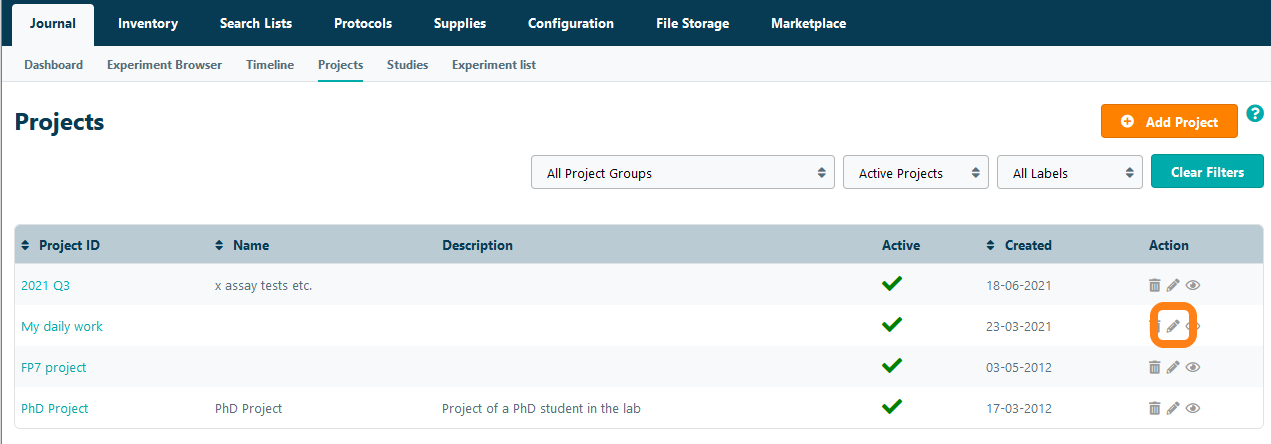The height and width of the screenshot is (444, 1271).
Task: Open the help question mark icon
Action: point(1255,114)
